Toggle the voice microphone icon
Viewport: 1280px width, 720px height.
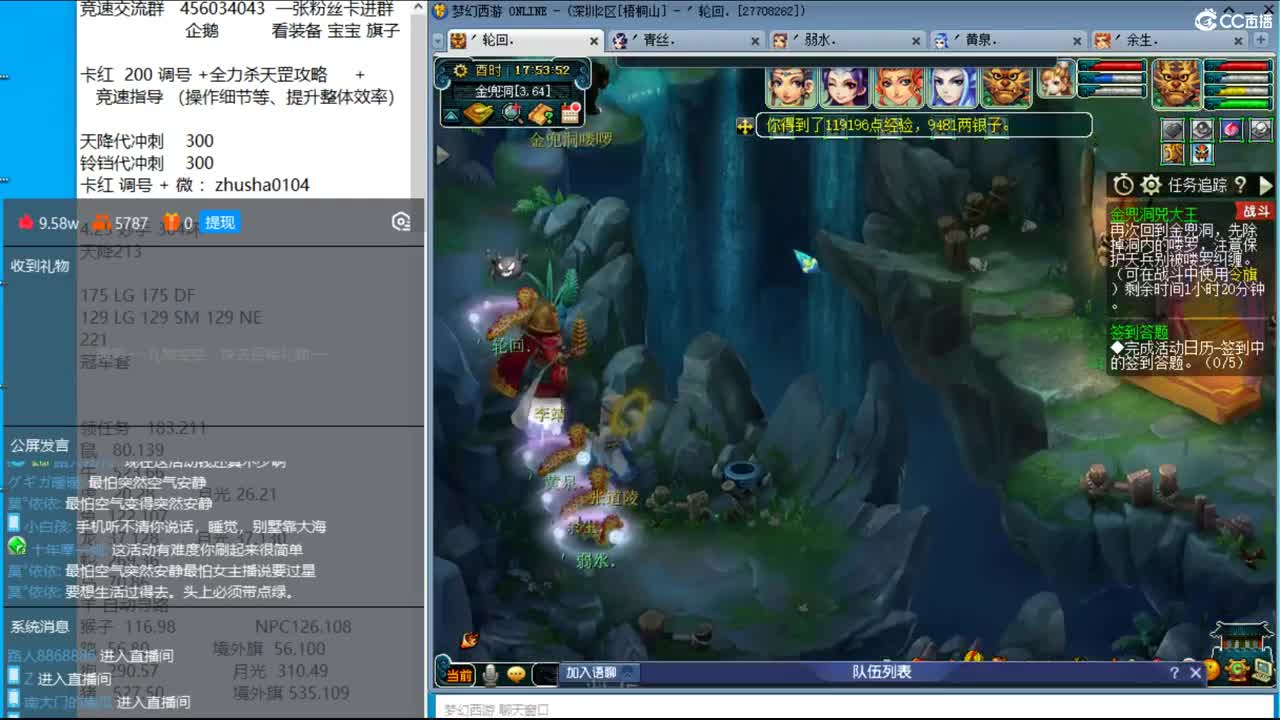coord(490,675)
